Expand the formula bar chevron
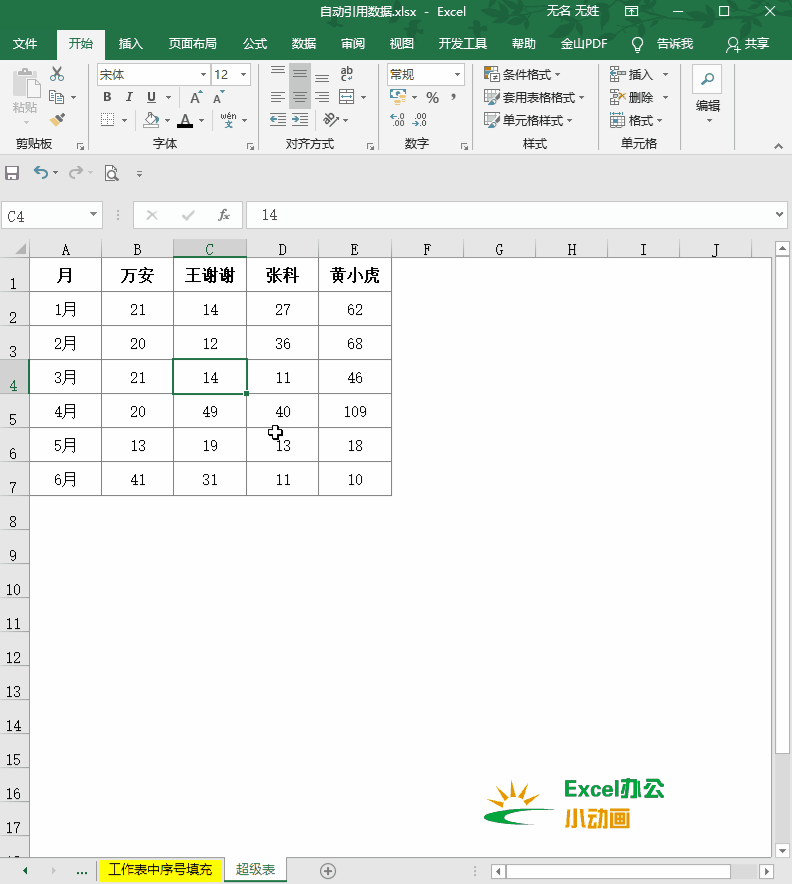792x884 pixels. pos(779,214)
